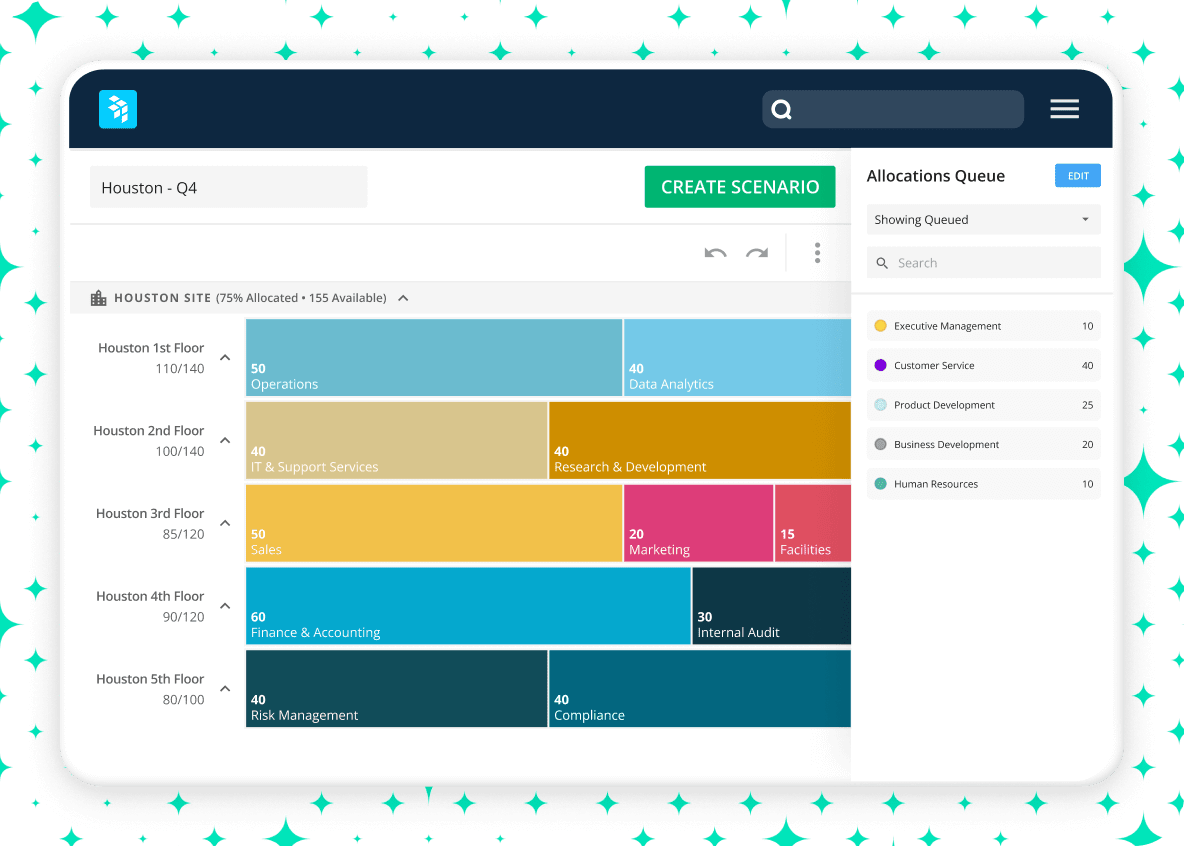Select the Internal Audit allocation block

[x=770, y=606]
